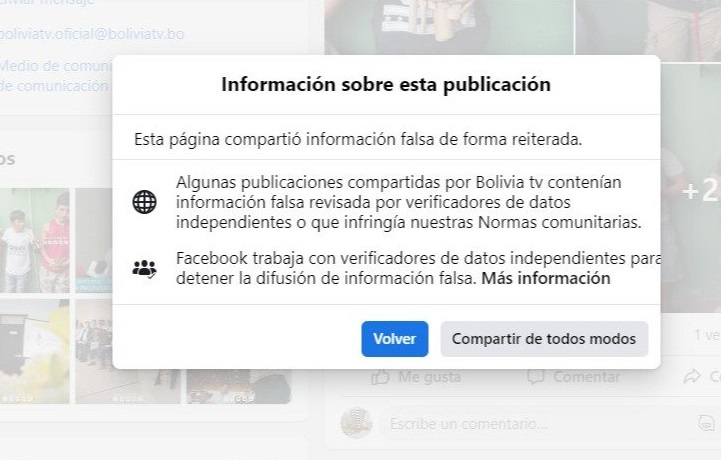Click the sticker icon in comment box
Image resolution: width=721 pixels, height=460 pixels.
[x=706, y=423]
